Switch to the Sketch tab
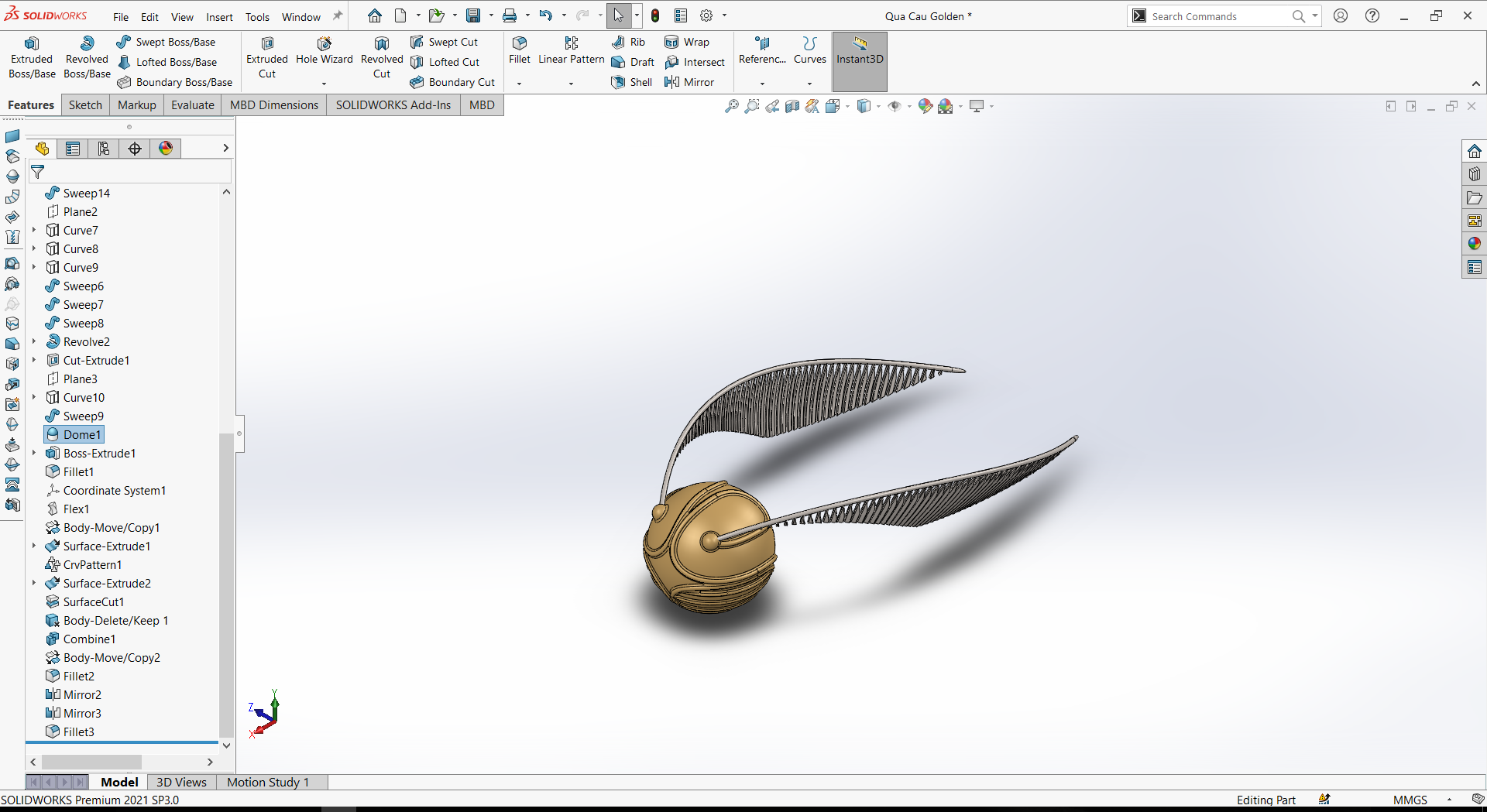 (85, 105)
